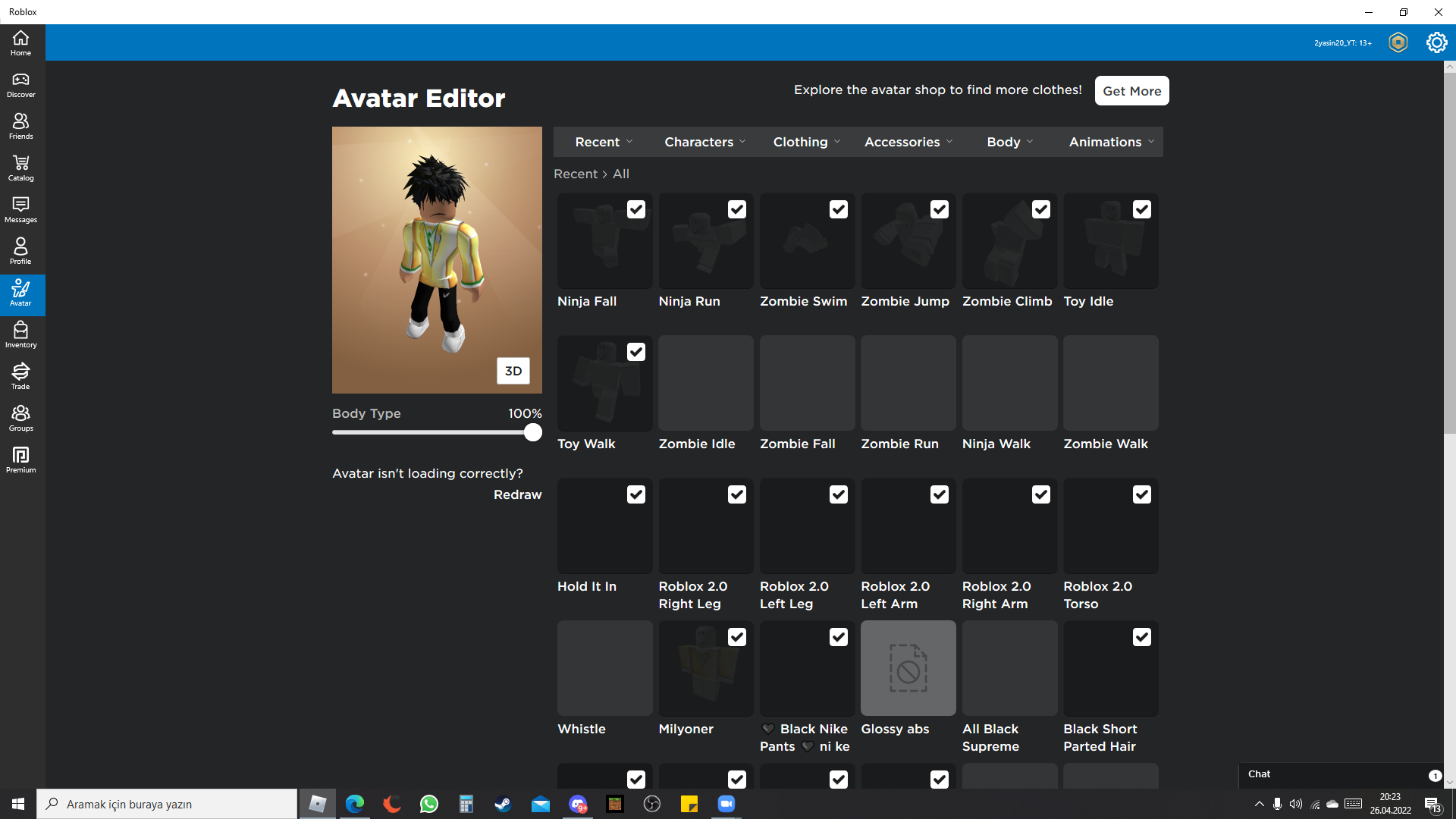The image size is (1456, 819).
Task: Expand the Clothing dropdown menu
Action: coord(807,142)
